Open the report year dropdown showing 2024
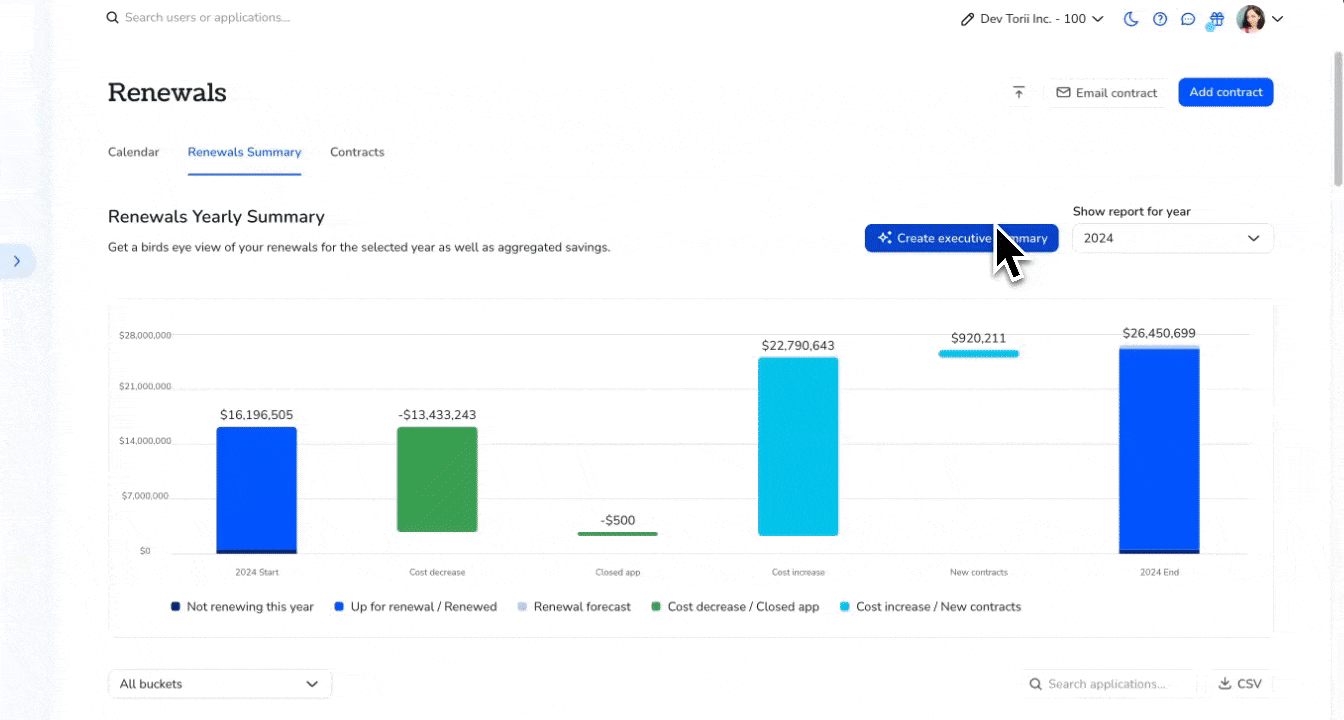Screen dimensions: 1344x720 point(1172,238)
